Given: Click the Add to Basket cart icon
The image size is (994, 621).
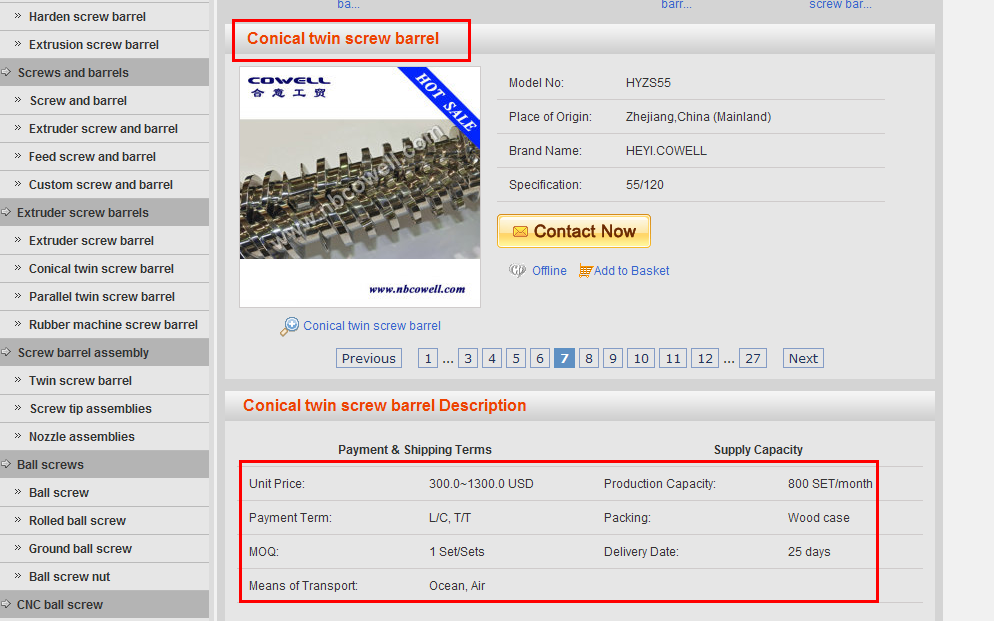Looking at the screenshot, I should click(x=585, y=271).
